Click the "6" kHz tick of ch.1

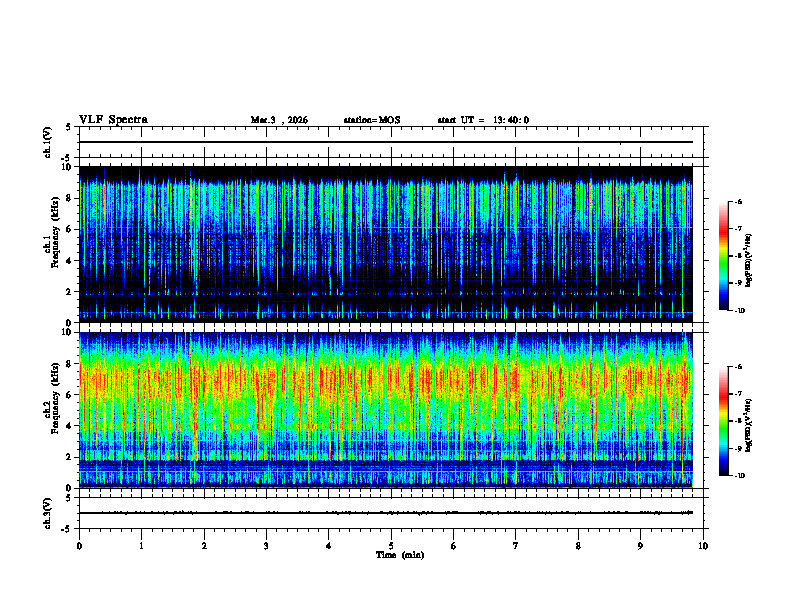tap(69, 230)
